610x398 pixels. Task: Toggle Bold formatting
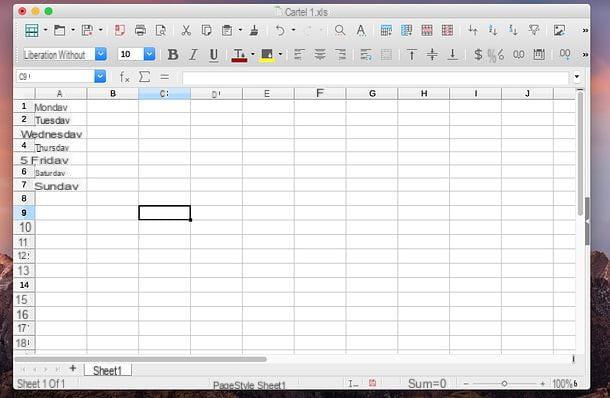173,54
